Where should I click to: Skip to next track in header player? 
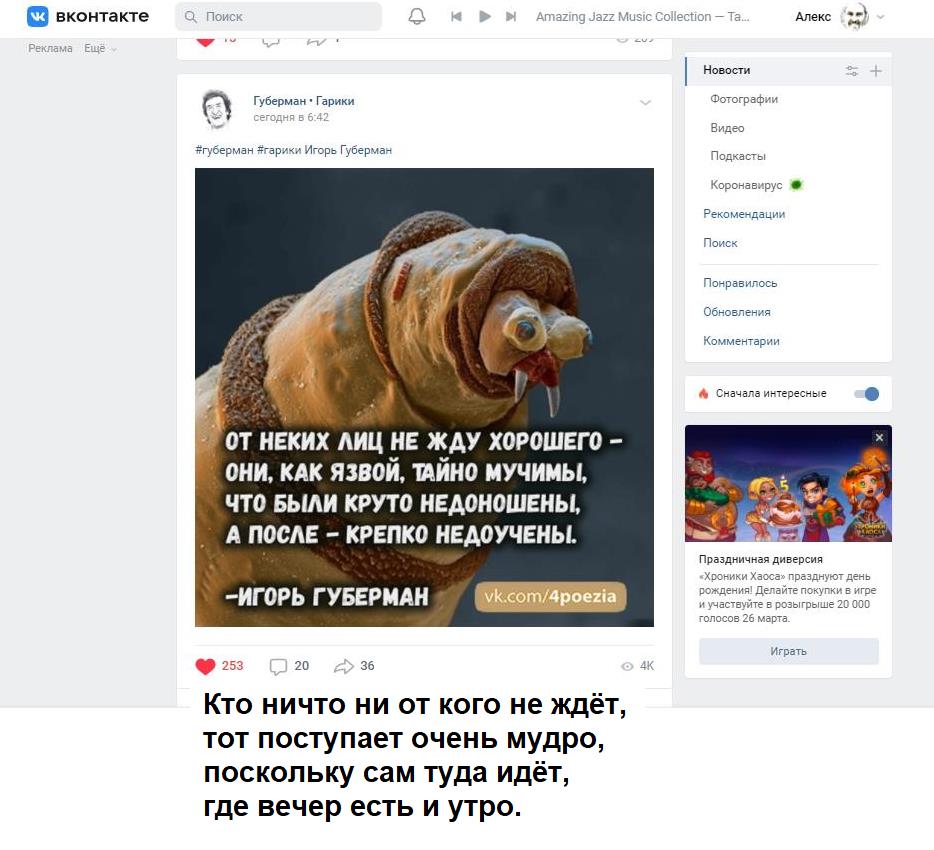point(511,17)
